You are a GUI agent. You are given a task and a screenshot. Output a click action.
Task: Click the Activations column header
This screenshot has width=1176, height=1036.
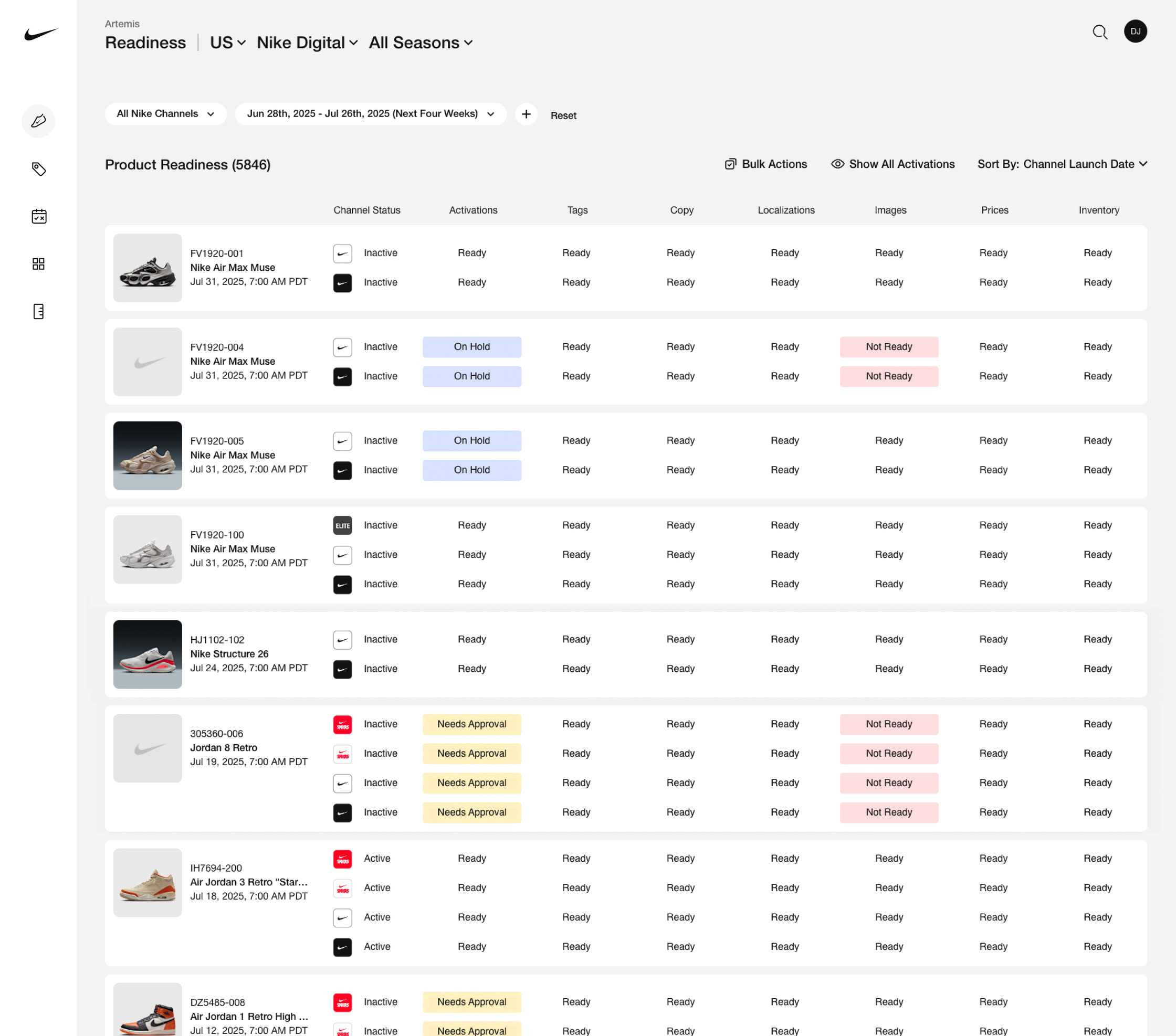pos(473,210)
